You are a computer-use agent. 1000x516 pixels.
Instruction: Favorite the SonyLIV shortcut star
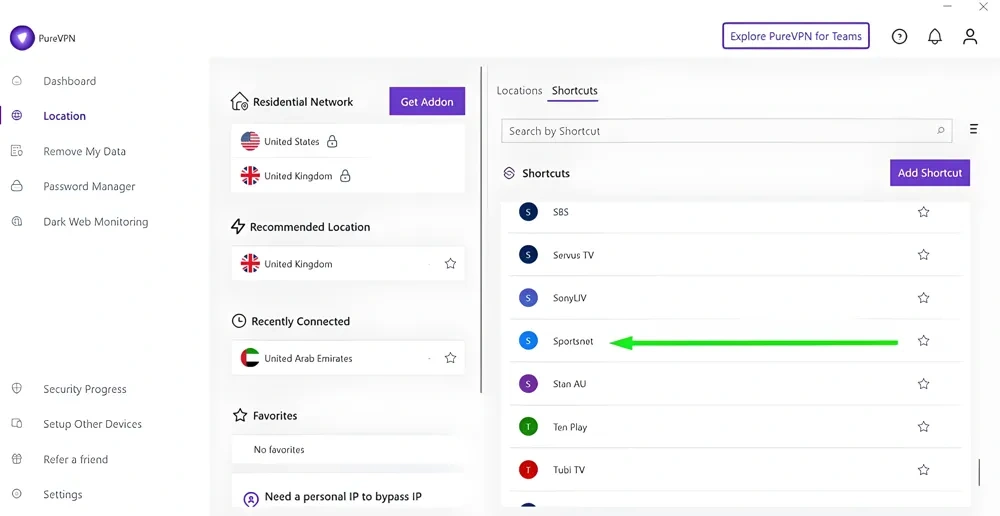click(923, 298)
